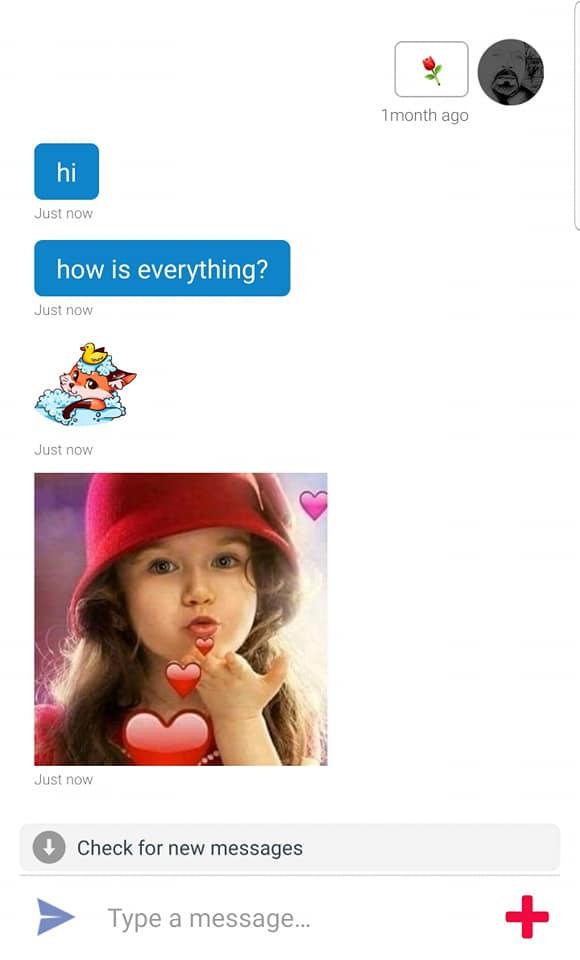
Task: Tap "Just now" below the photo
Action: click(x=64, y=779)
